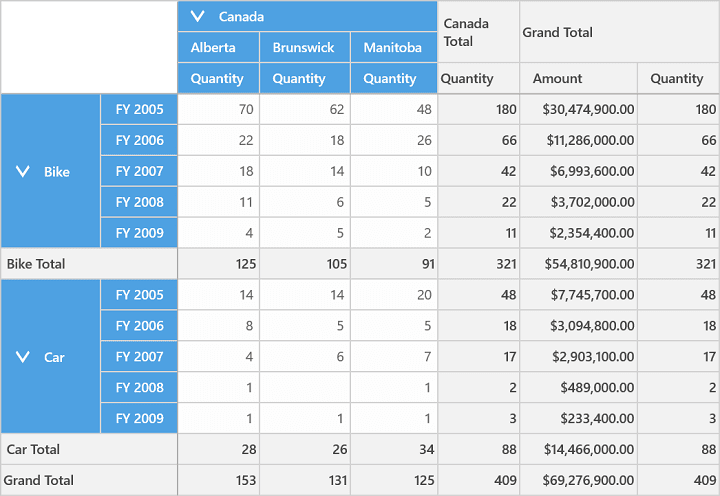Select the Manitoba column header
The image size is (720, 496).
pyautogui.click(x=394, y=47)
